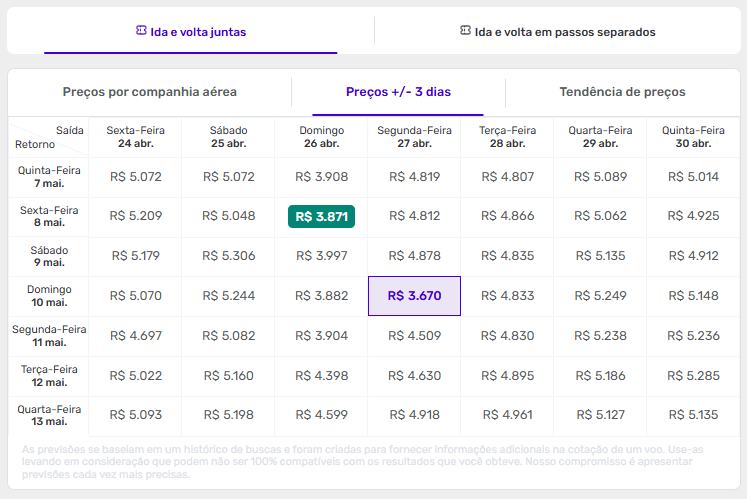The height and width of the screenshot is (499, 747).
Task: Pick the R$ 4.509 fare
Action: [x=414, y=336]
